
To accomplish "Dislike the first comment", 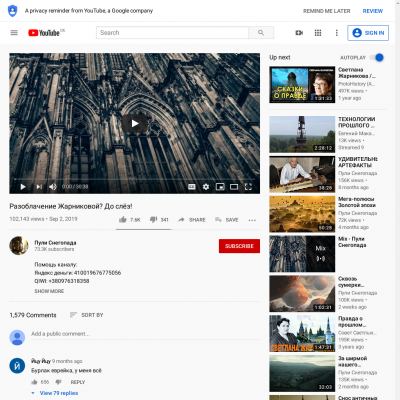I will [58, 382].
